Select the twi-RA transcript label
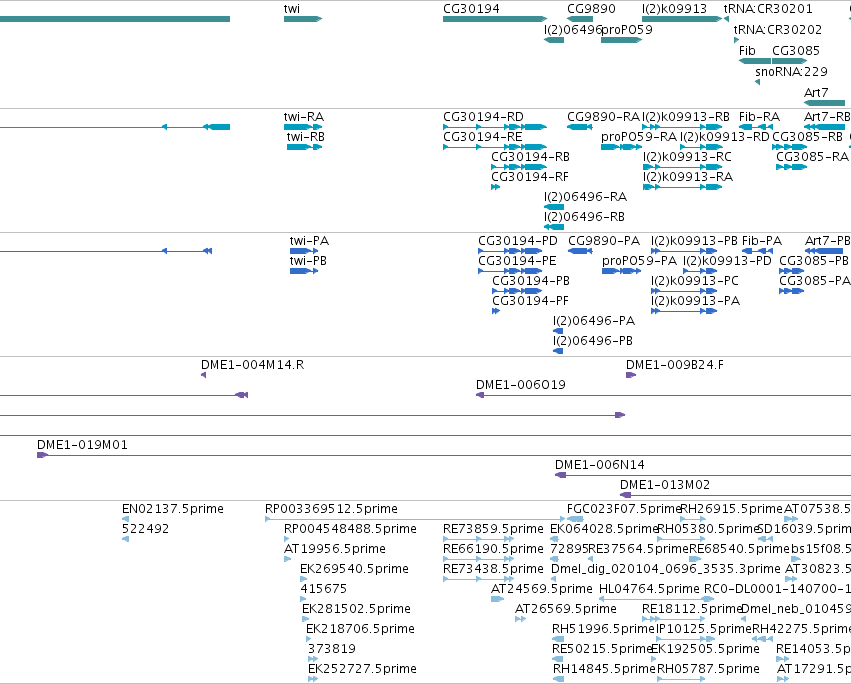This screenshot has width=851, height=684. 303,117
